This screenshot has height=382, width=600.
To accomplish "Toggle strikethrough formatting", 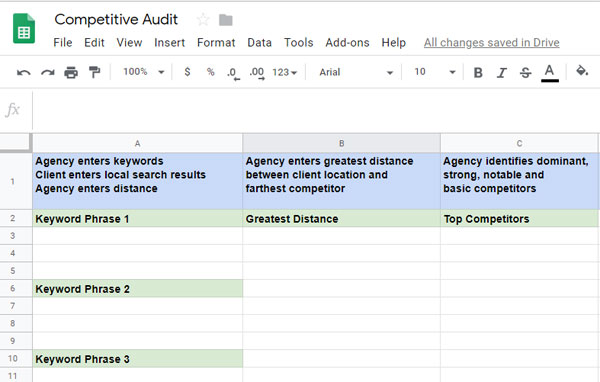I will (x=525, y=72).
